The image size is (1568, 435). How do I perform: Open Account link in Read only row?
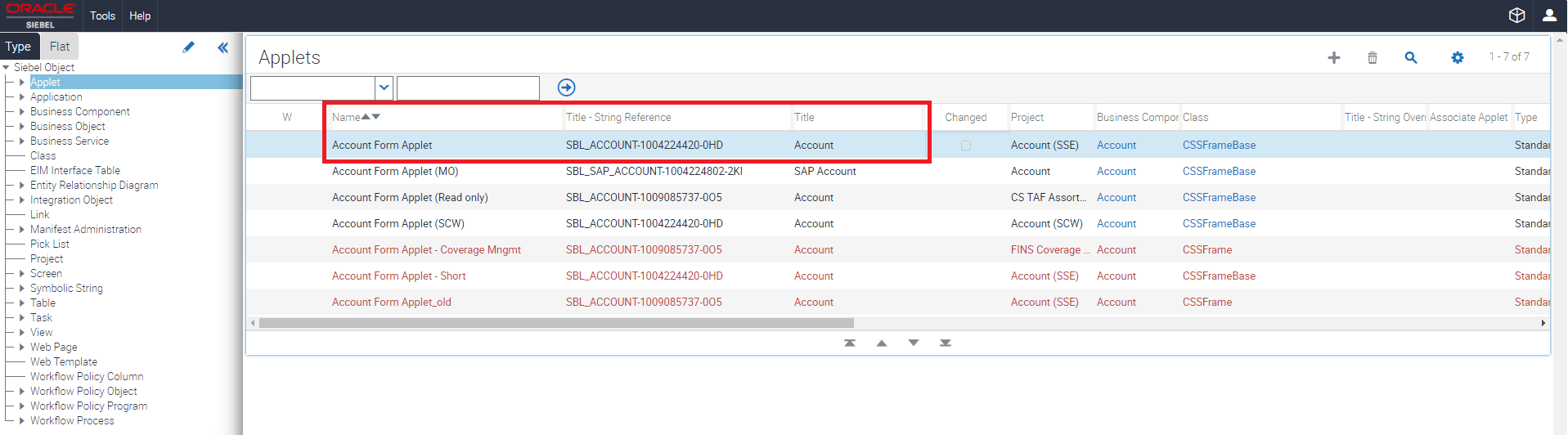click(1116, 198)
